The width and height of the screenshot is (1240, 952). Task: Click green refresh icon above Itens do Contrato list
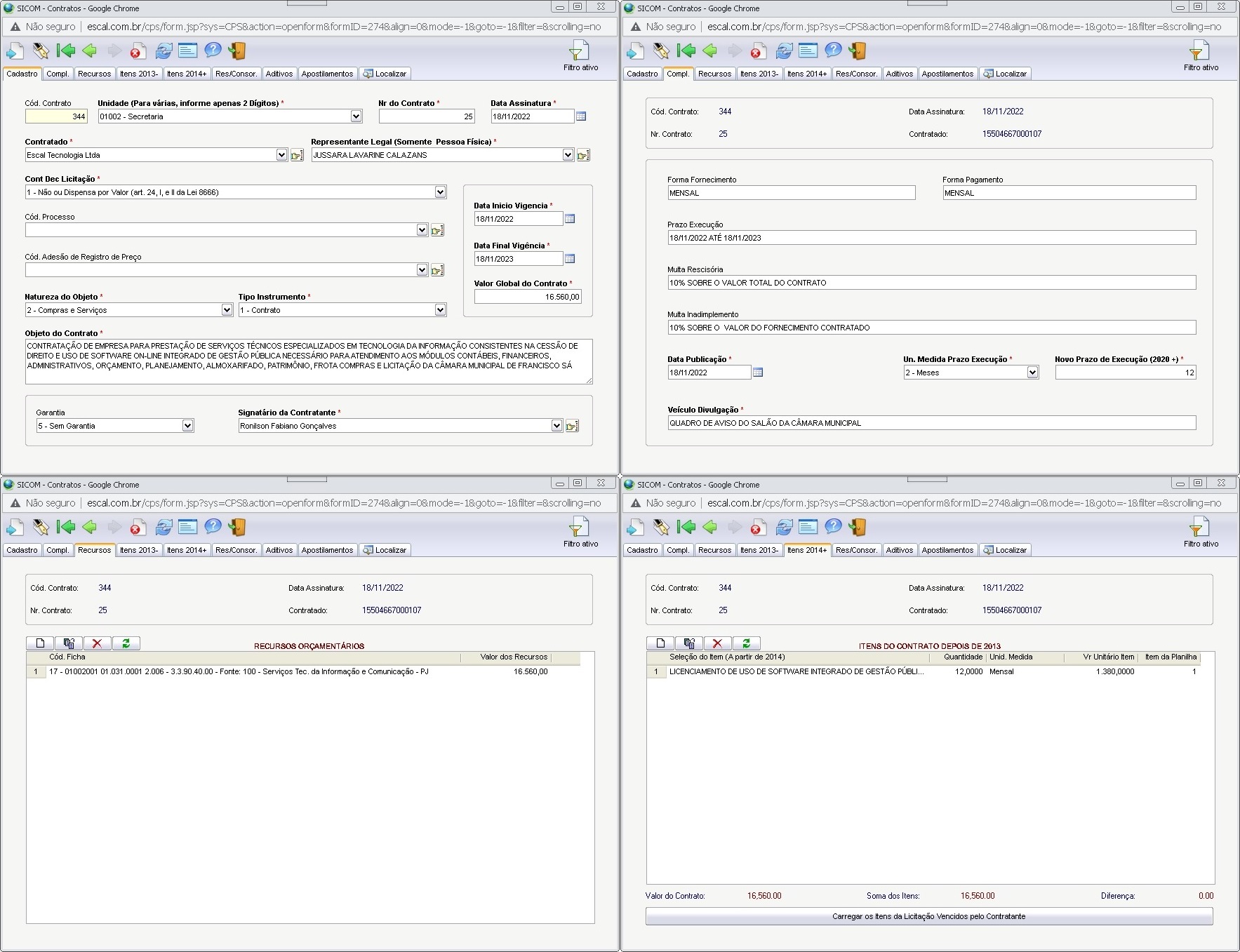click(x=746, y=643)
